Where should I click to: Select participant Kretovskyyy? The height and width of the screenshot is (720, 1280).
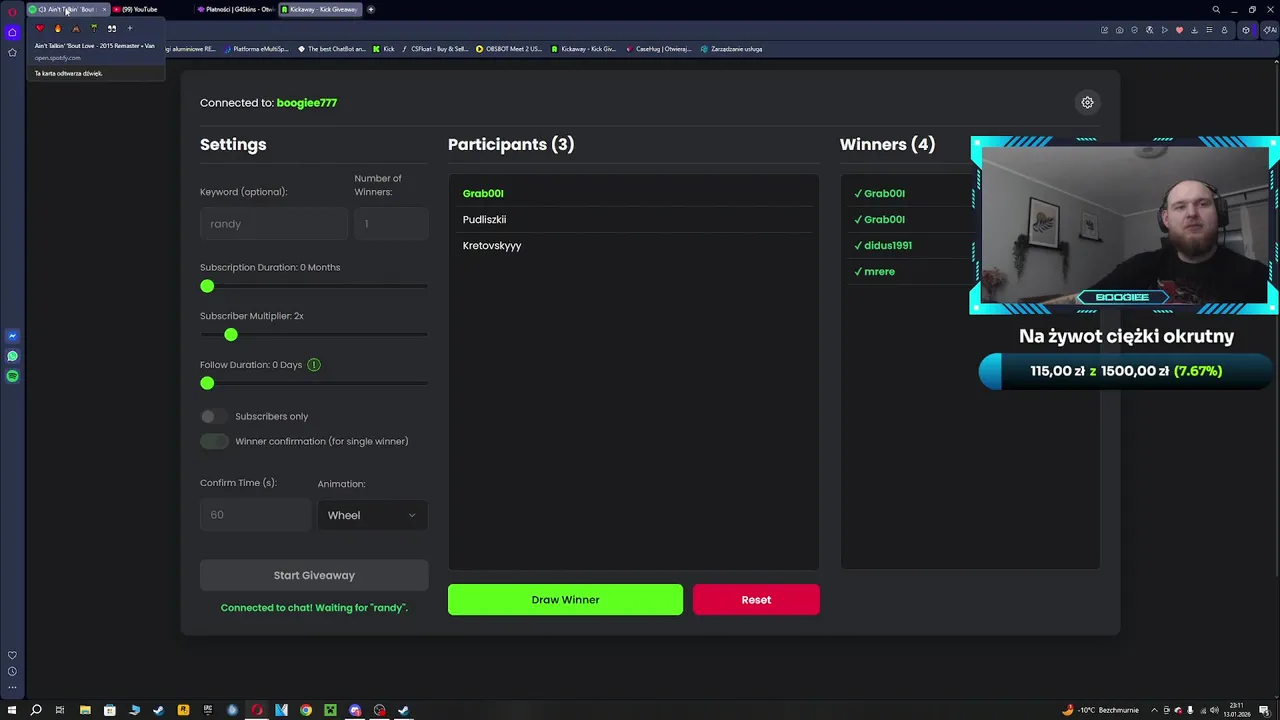492,245
